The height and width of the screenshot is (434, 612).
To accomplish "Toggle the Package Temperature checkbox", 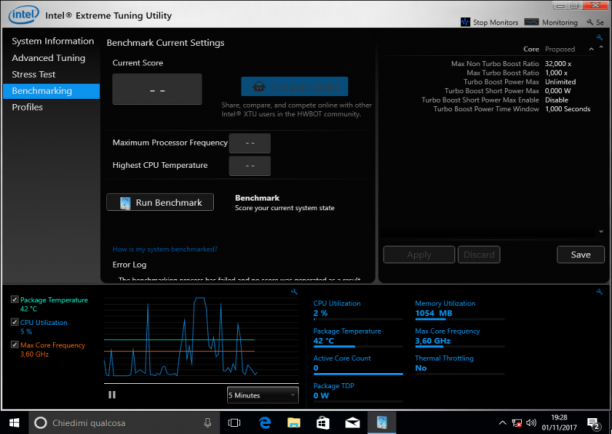I will [x=15, y=299].
